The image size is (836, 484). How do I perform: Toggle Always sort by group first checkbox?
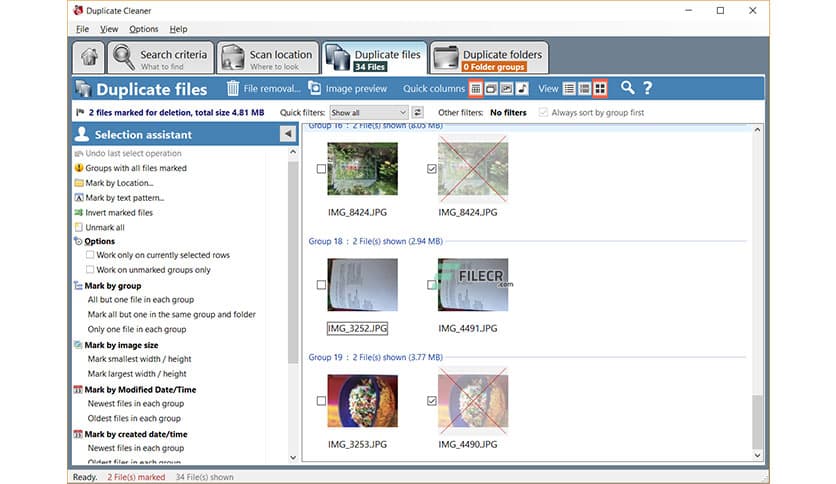pyautogui.click(x=543, y=112)
